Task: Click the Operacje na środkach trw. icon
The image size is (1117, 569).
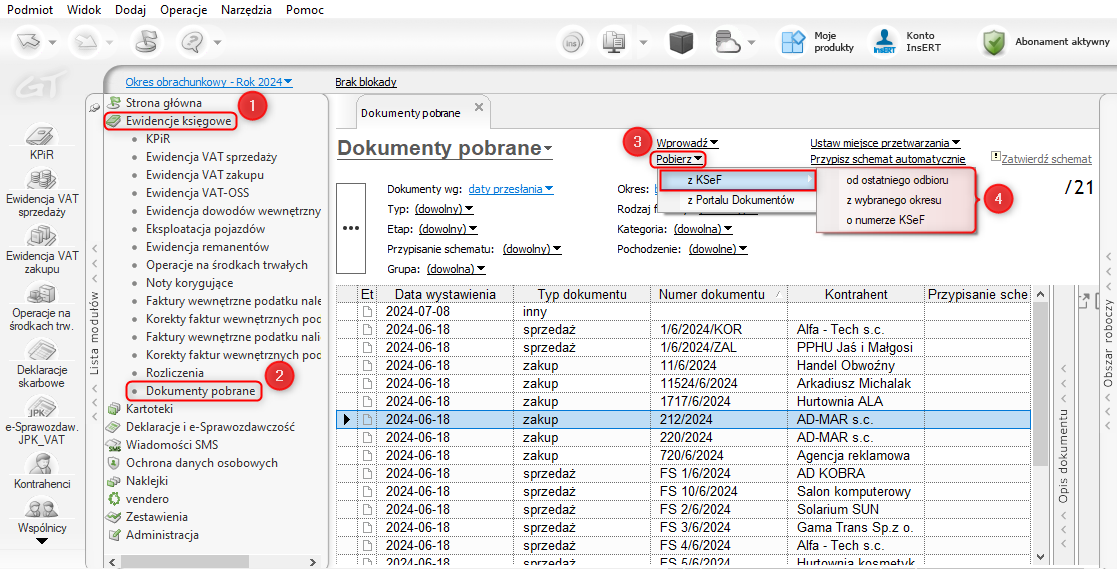Action: click(x=42, y=295)
